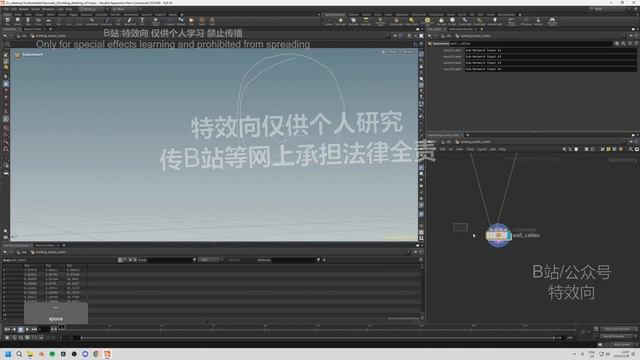
Task: Toggle primitives mode in Geometry Spreadsheet
Action: coord(130,260)
